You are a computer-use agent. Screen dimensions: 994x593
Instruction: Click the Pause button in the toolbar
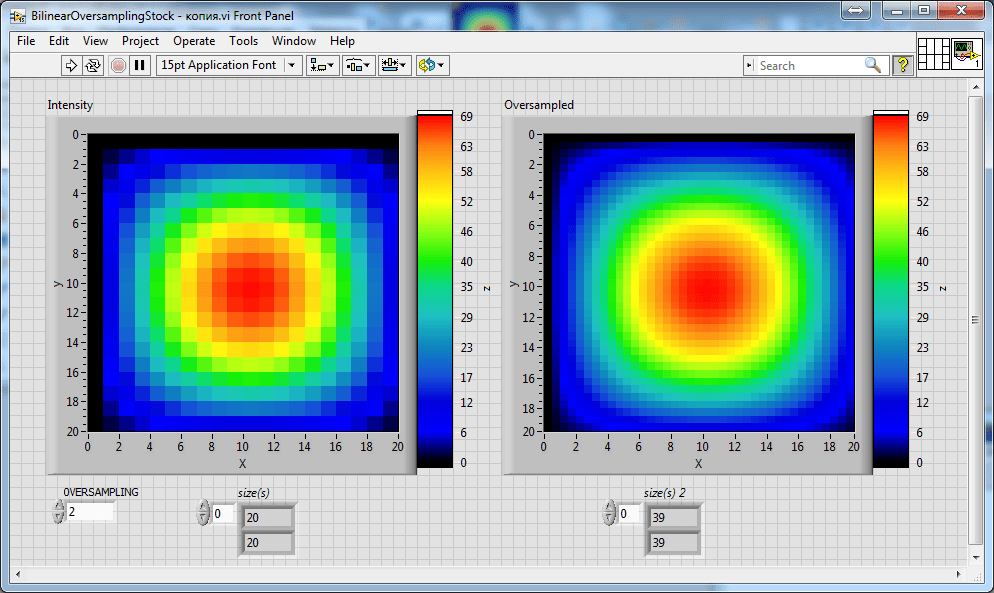click(139, 65)
